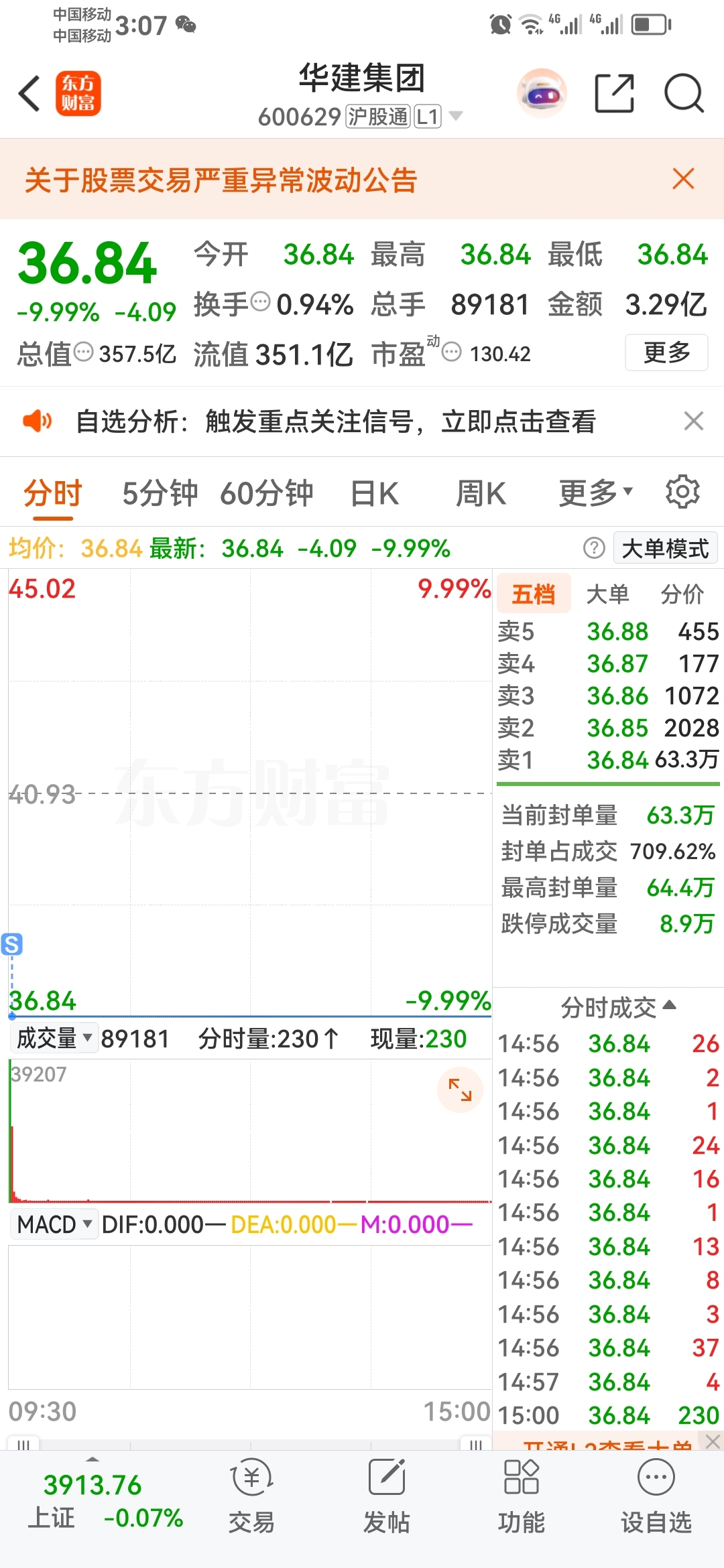Image resolution: width=724 pixels, height=1568 pixels.
Task: Tap the 沪股通 badge
Action: 378,117
